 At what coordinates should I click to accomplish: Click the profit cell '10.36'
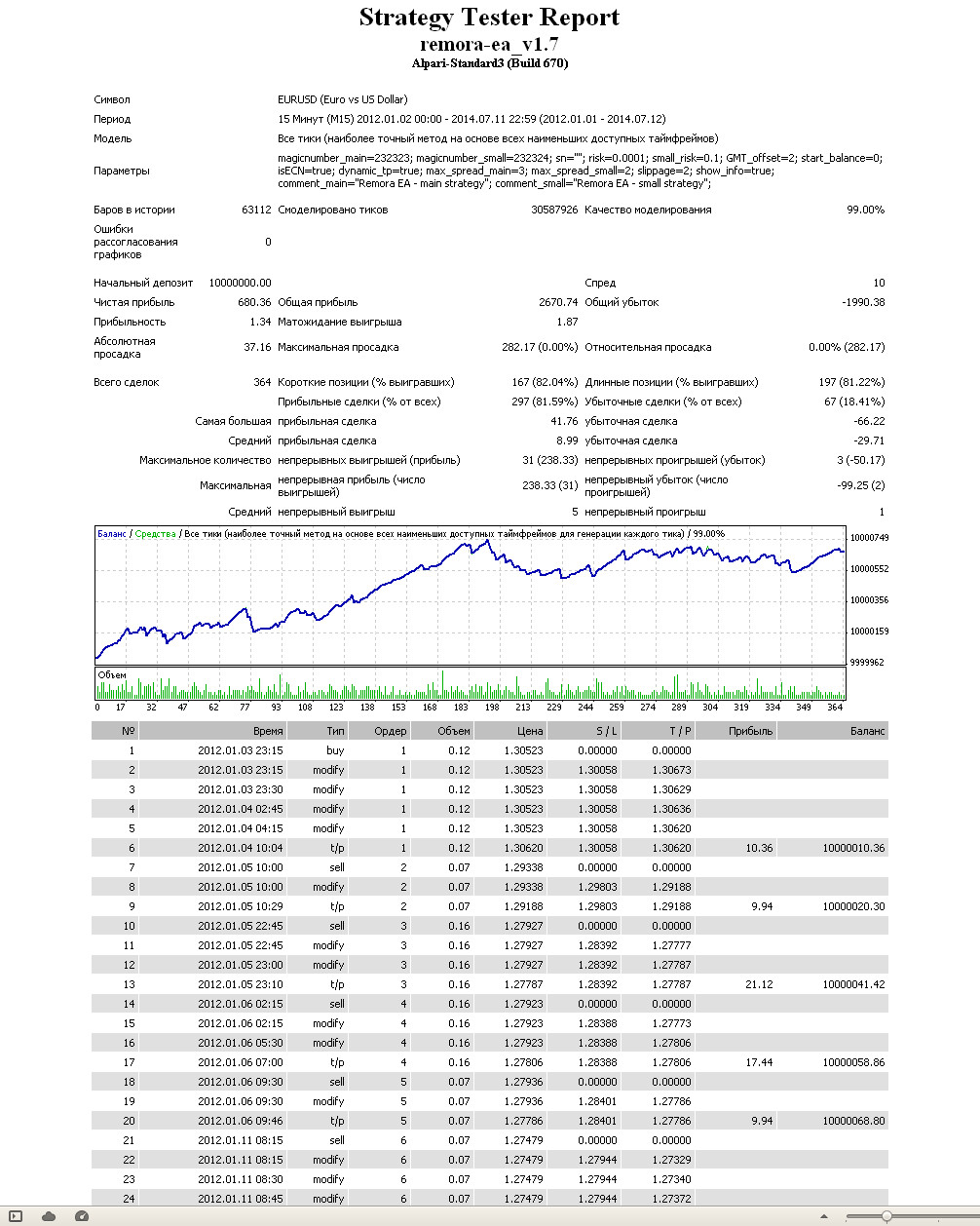click(760, 848)
